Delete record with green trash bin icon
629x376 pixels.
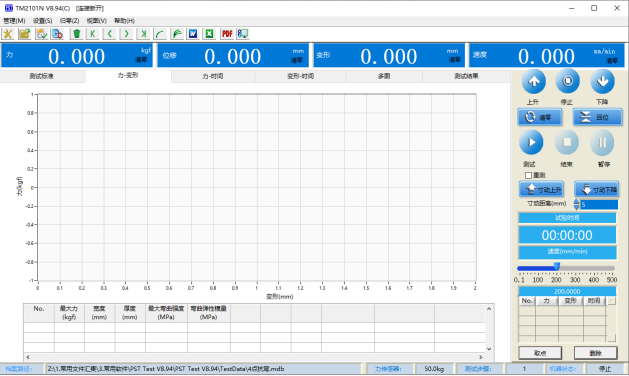76,34
